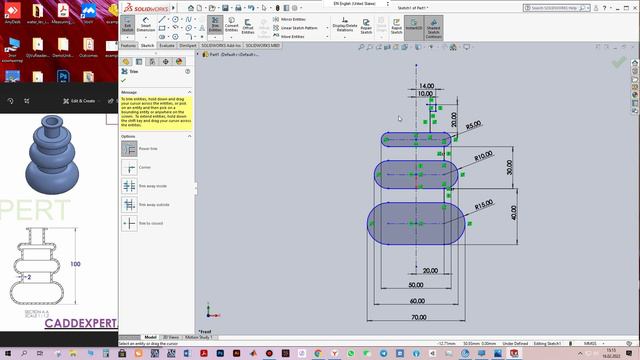Select the Corner trim option
Image resolution: width=640 pixels, height=360 pixels.
pos(129,167)
